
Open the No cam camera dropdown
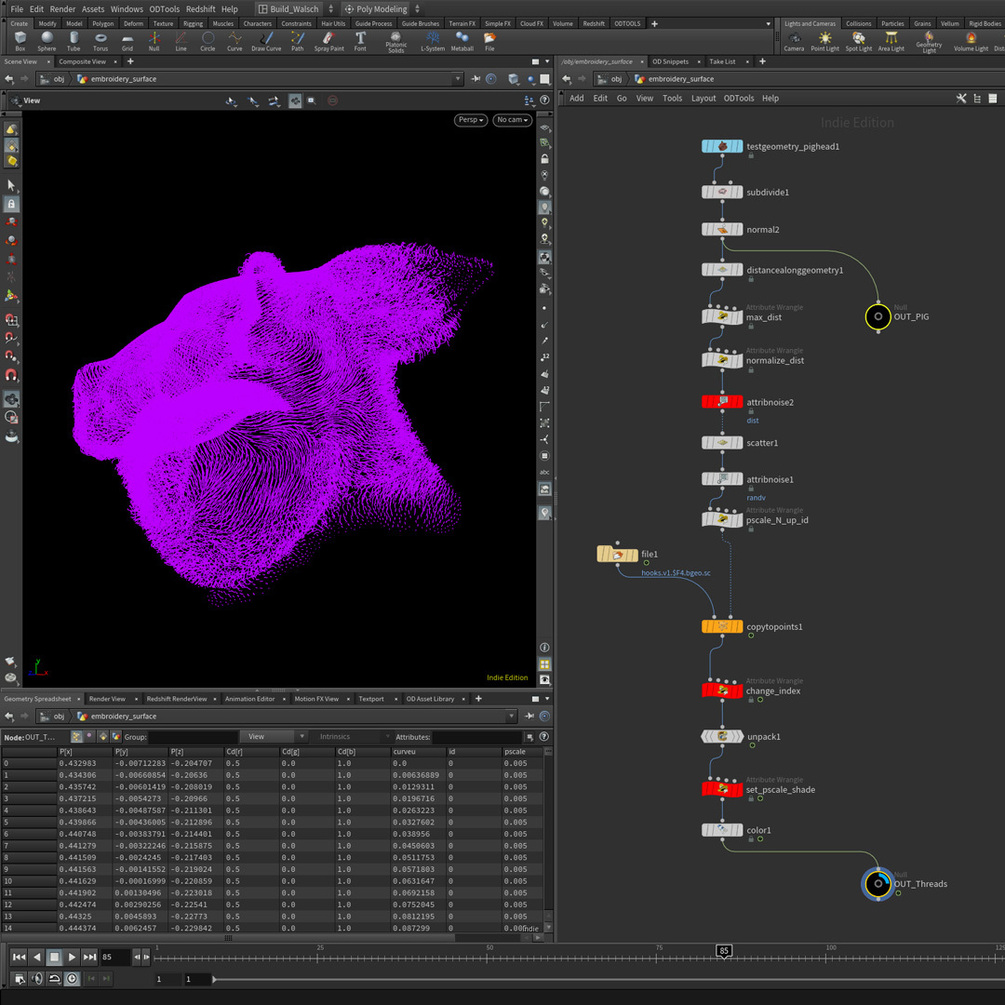(512, 120)
